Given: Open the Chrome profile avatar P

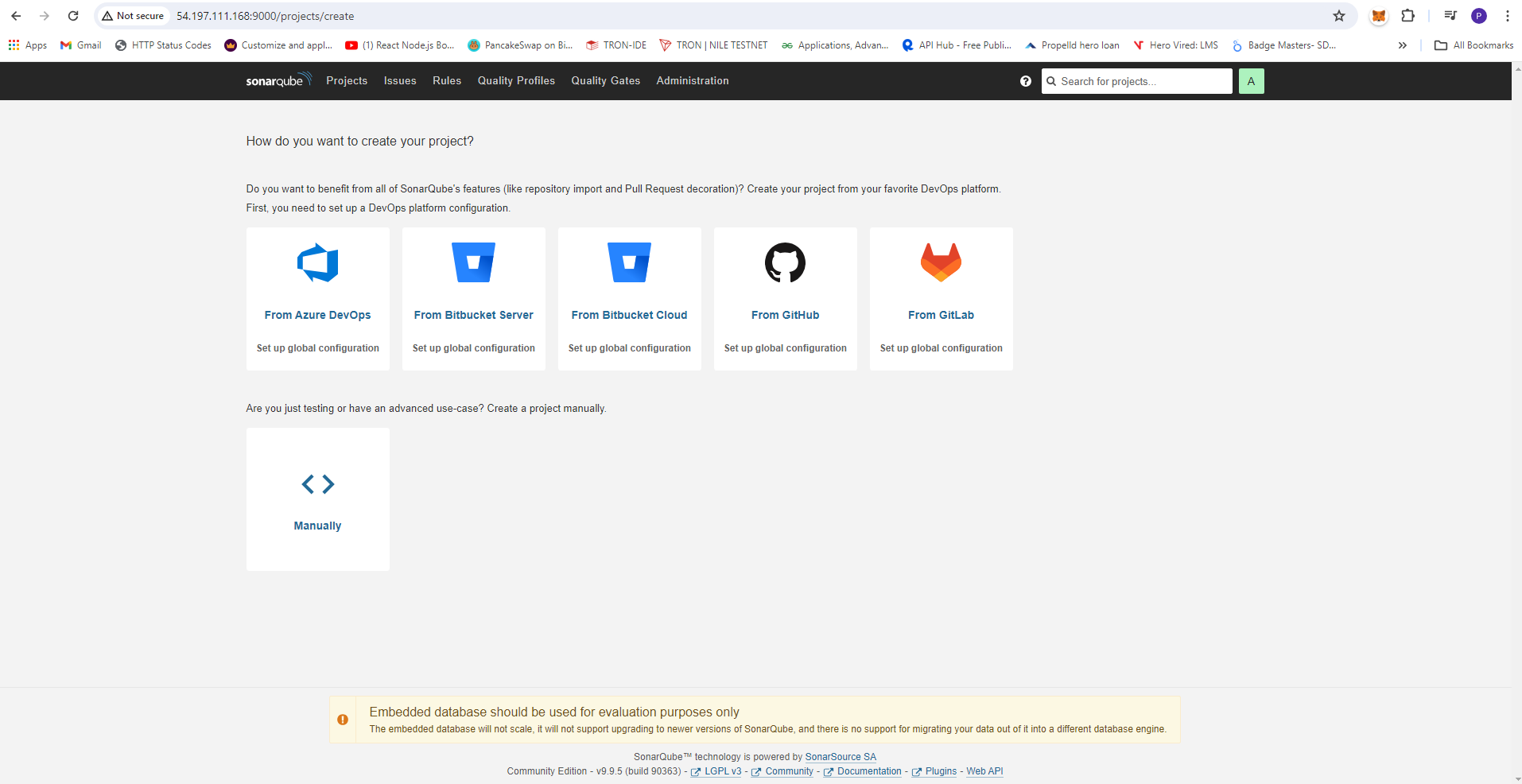Looking at the screenshot, I should click(1479, 16).
